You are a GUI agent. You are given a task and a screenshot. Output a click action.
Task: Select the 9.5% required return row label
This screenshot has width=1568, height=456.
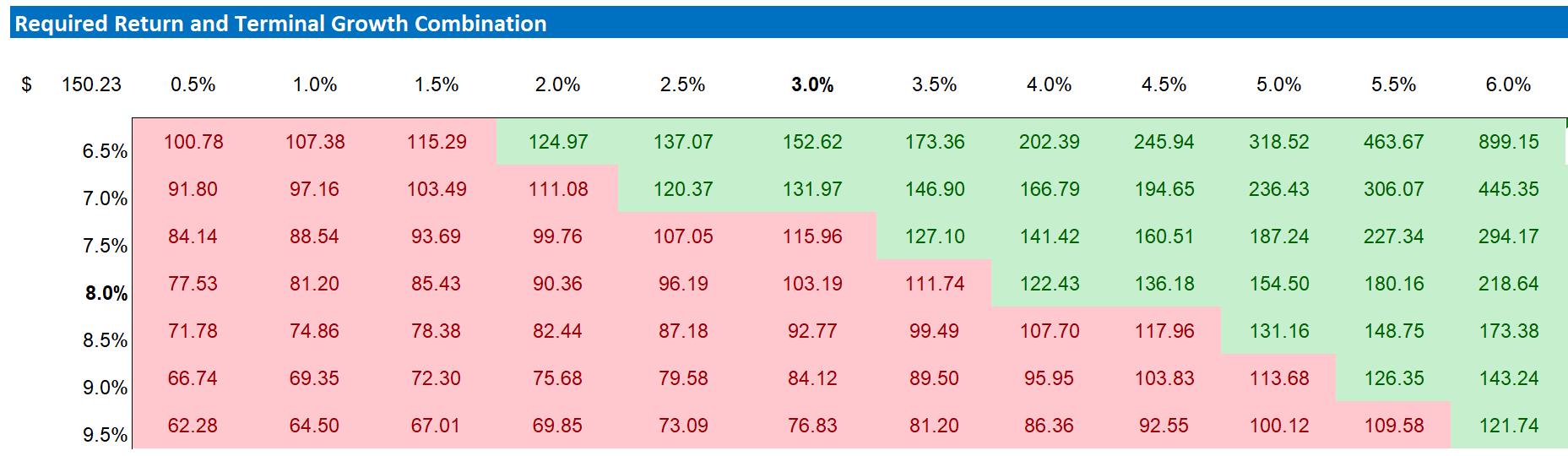(106, 435)
